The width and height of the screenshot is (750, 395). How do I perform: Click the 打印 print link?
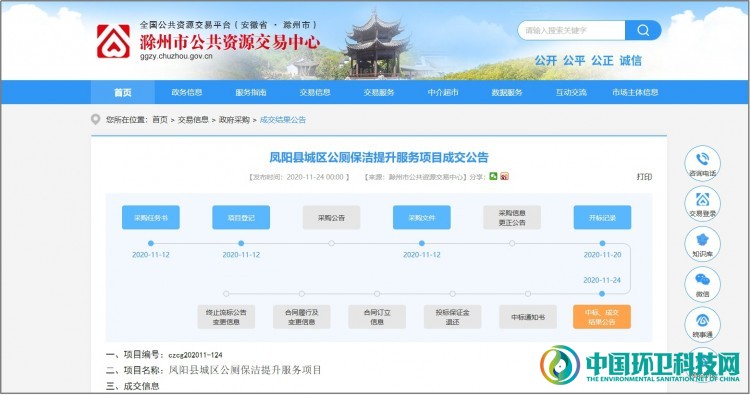pyautogui.click(x=644, y=176)
